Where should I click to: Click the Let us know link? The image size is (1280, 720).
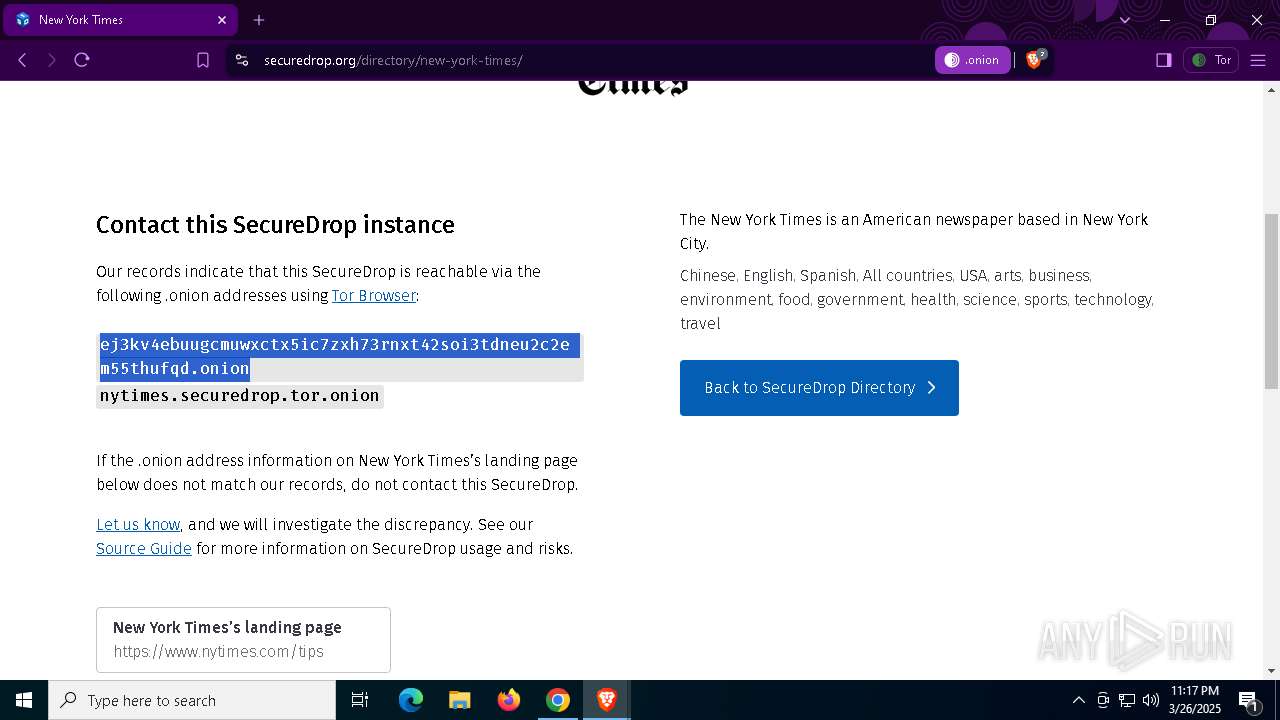138,525
